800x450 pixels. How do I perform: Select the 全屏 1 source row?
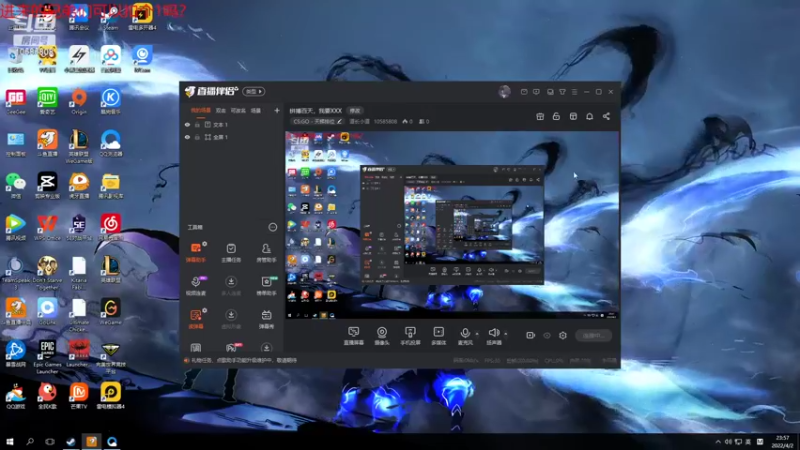tap(232, 137)
